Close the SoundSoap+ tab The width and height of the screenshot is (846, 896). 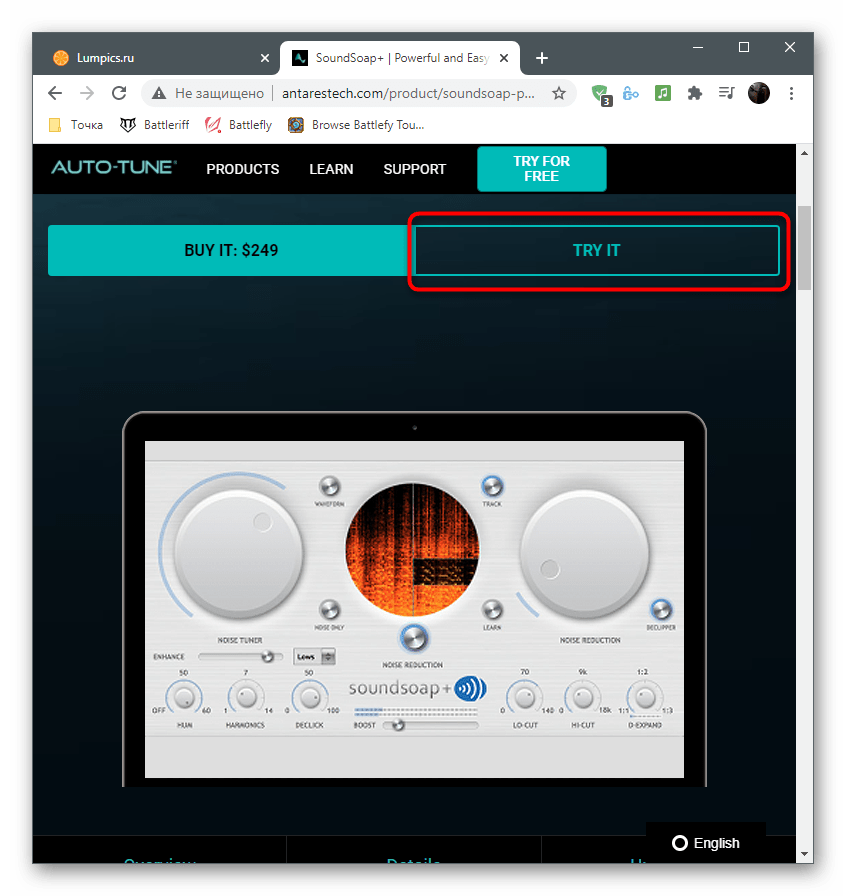pos(504,58)
